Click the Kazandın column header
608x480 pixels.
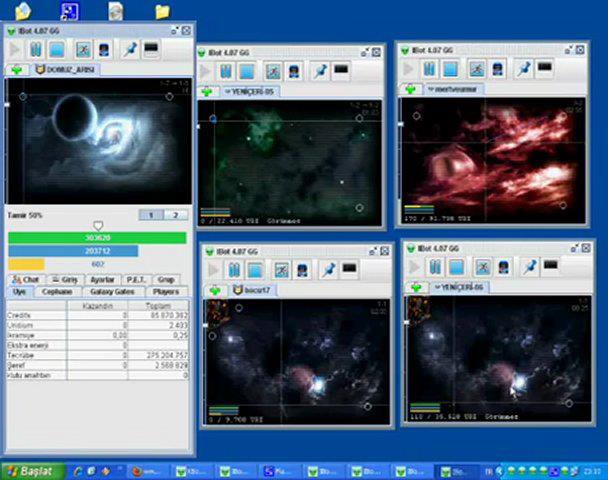[97, 306]
